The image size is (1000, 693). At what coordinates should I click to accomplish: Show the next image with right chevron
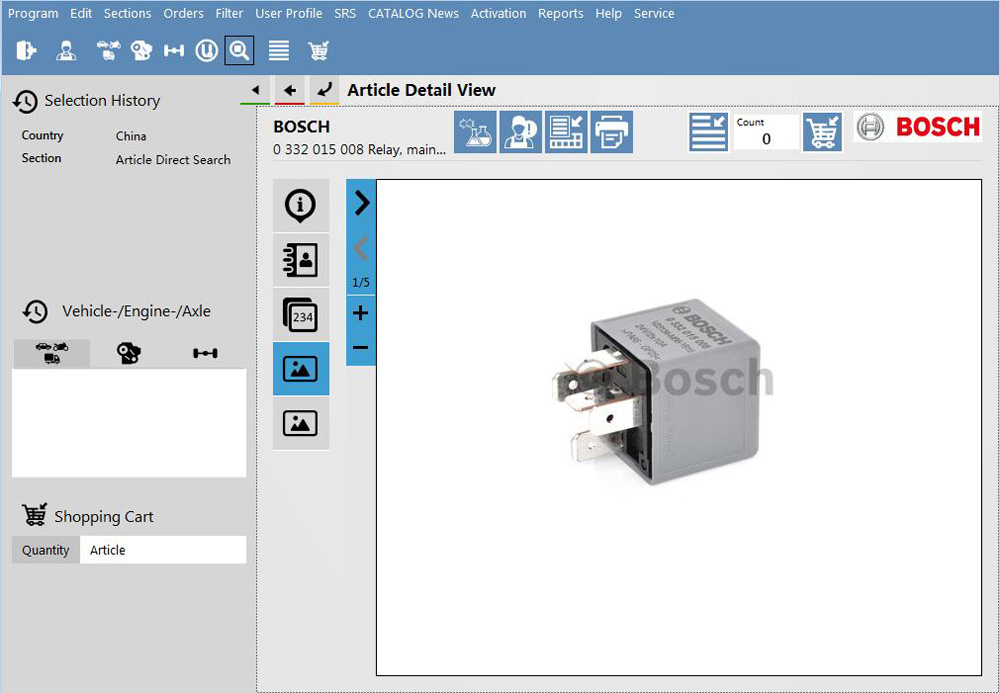coord(361,203)
